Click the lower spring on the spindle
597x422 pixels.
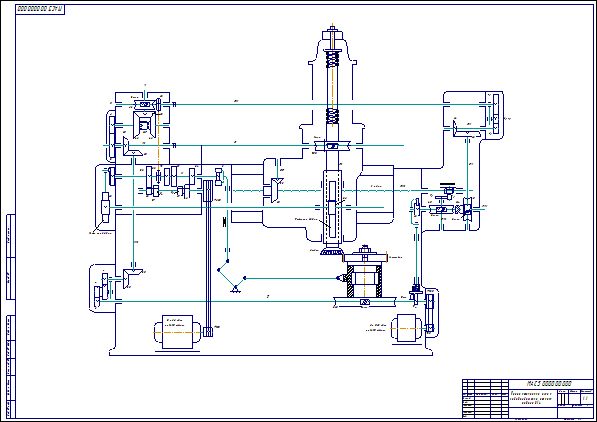point(332,116)
